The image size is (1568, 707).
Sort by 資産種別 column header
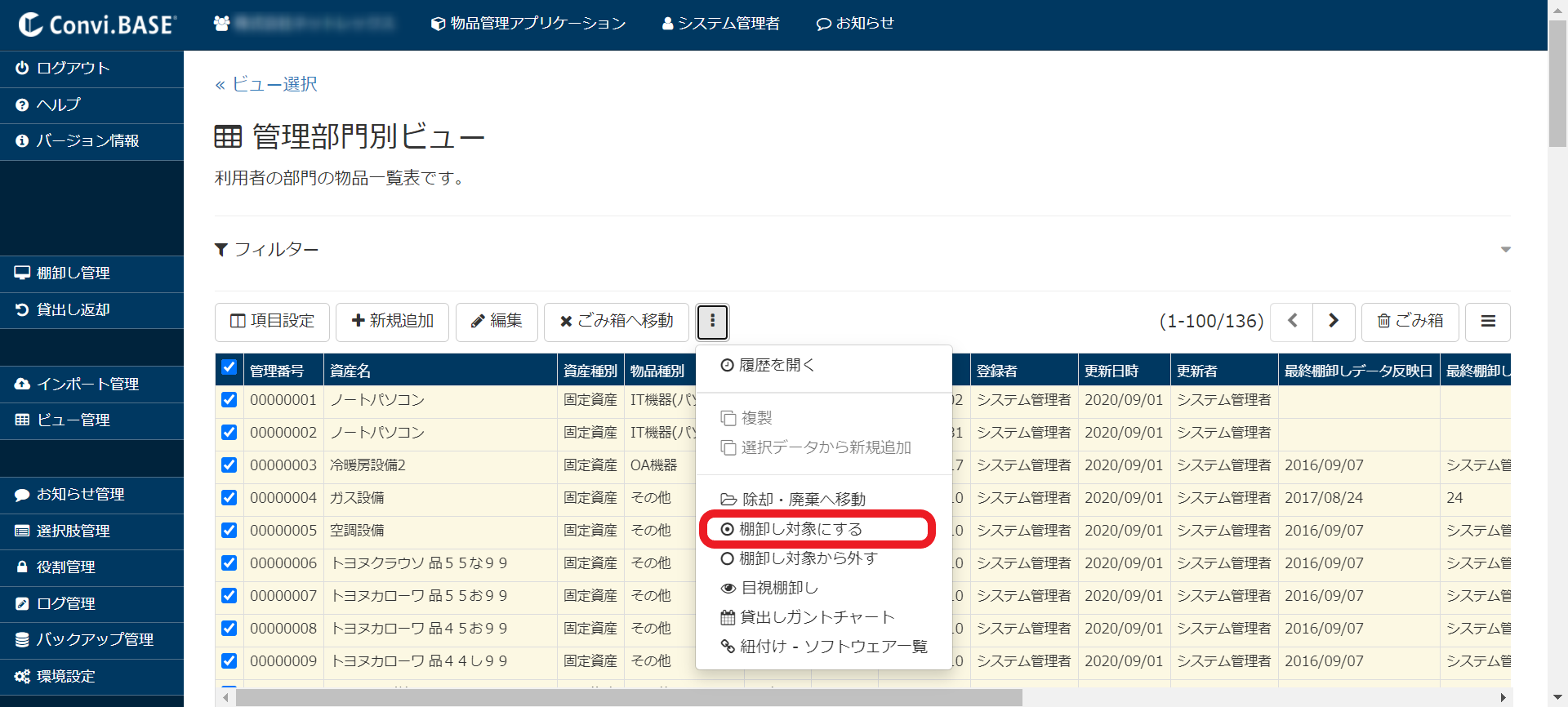point(590,371)
